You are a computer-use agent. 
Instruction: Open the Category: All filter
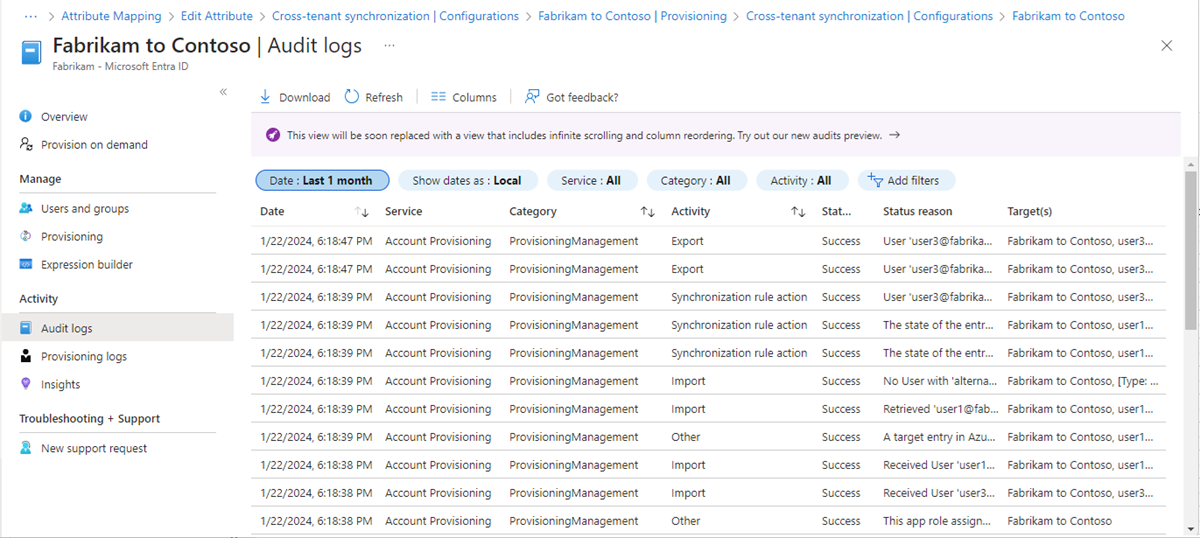[x=695, y=181]
